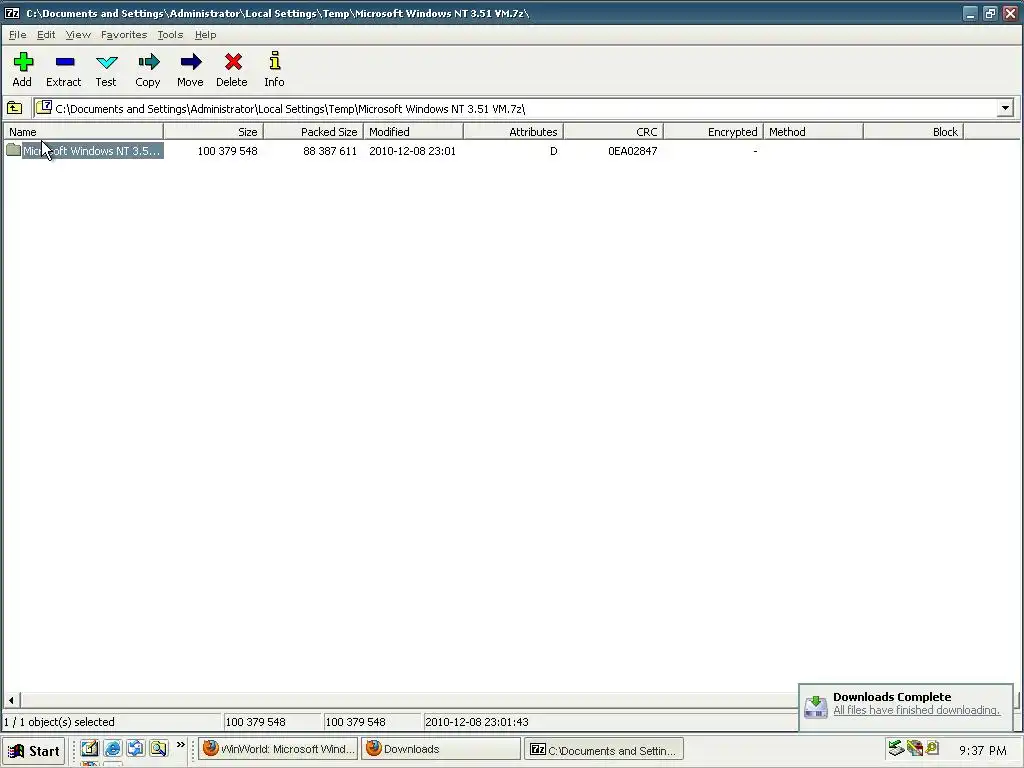Open the Edit menu
This screenshot has width=1024, height=768.
point(46,35)
